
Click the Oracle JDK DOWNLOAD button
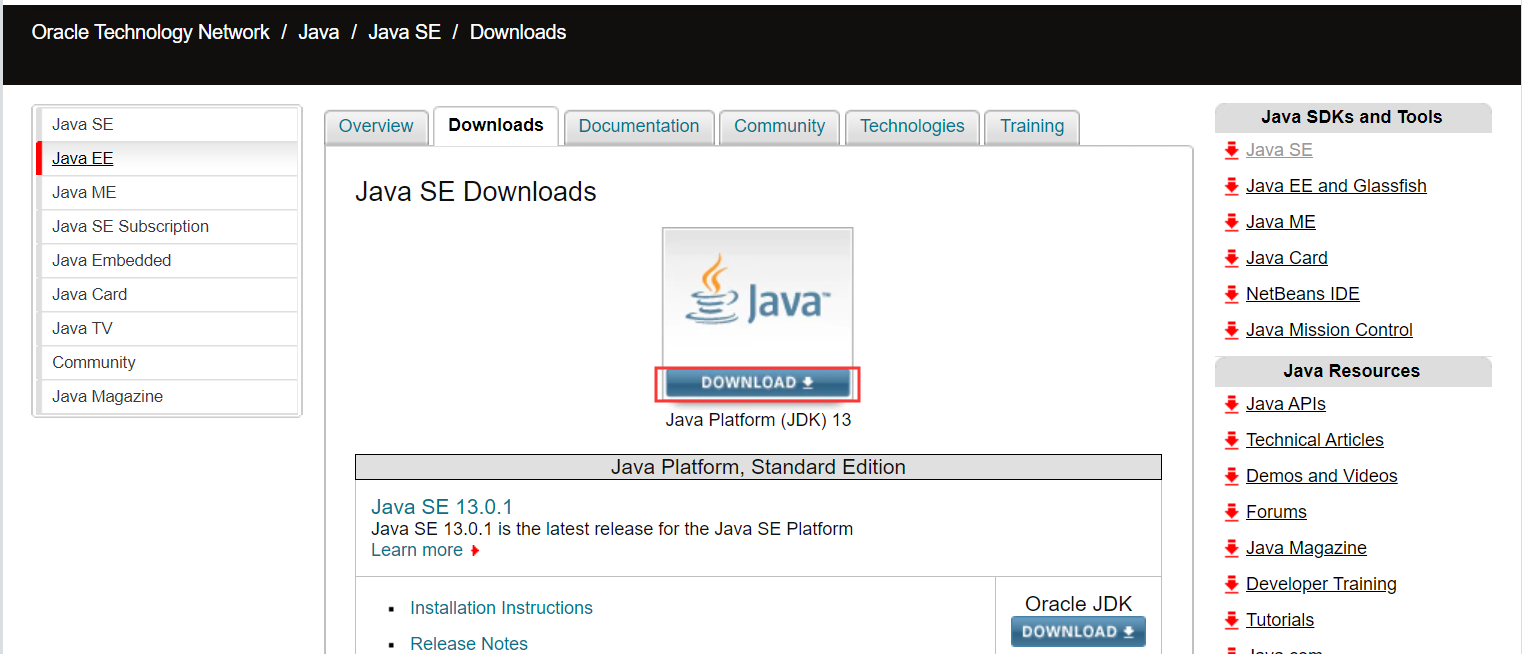coord(1078,632)
